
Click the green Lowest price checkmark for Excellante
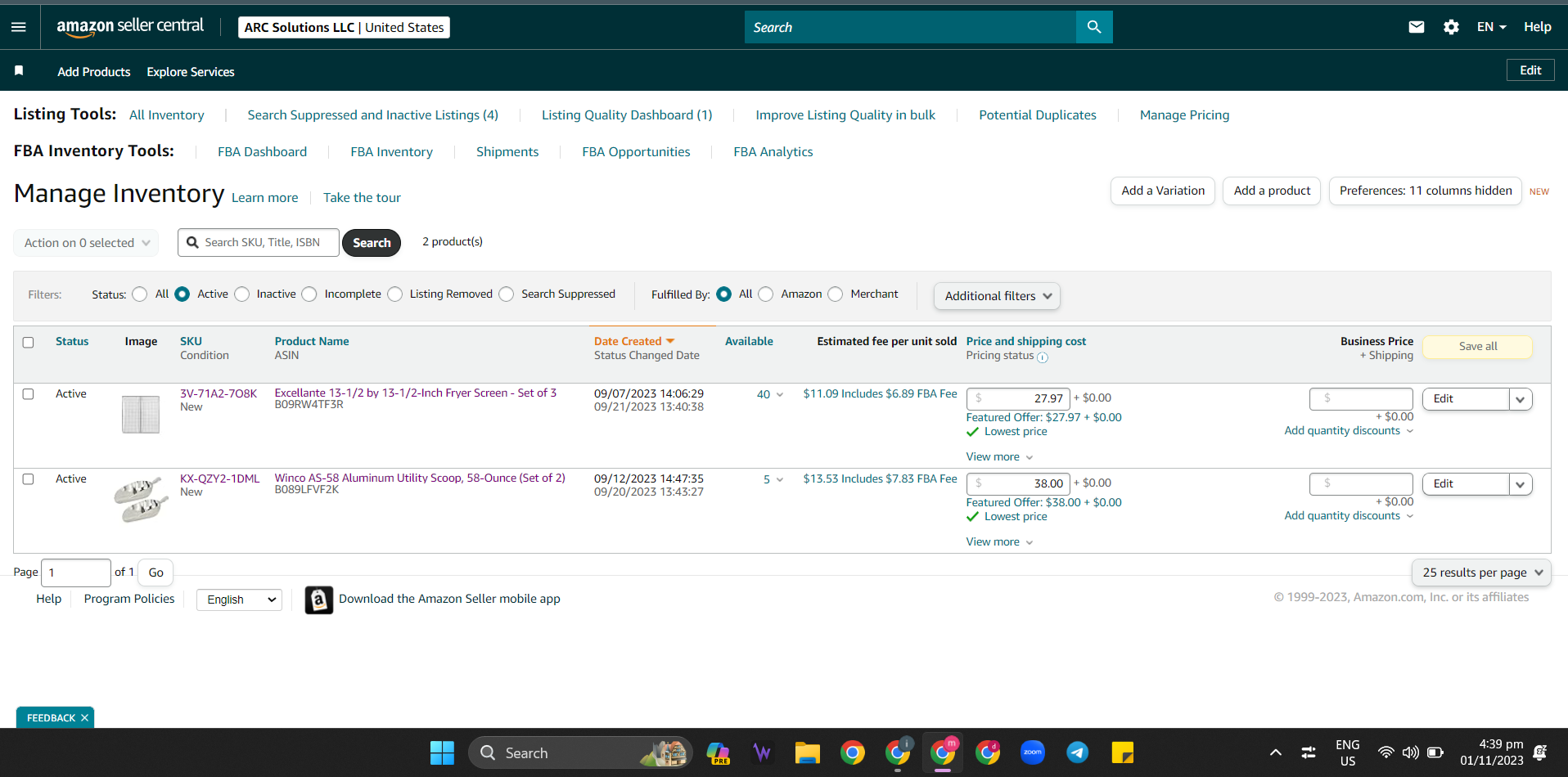[x=972, y=432]
